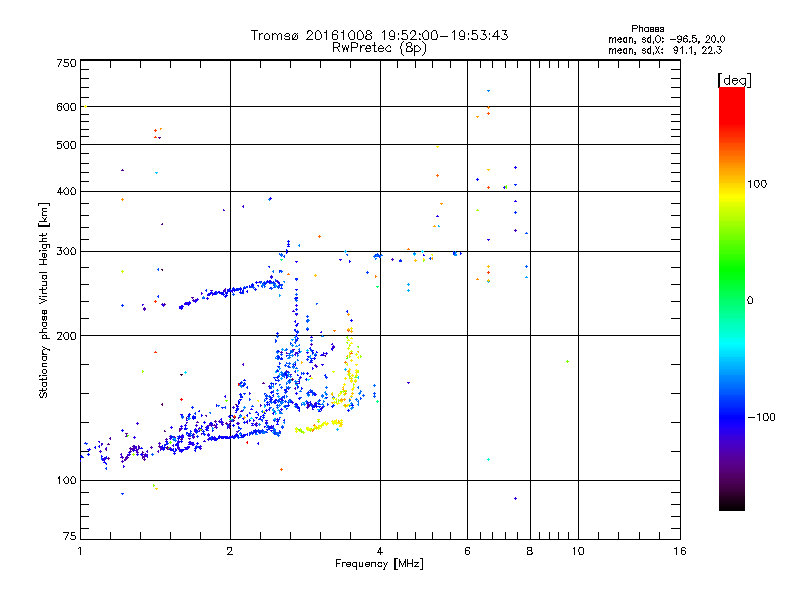Click the x-axis tick label "10"

tap(578, 551)
